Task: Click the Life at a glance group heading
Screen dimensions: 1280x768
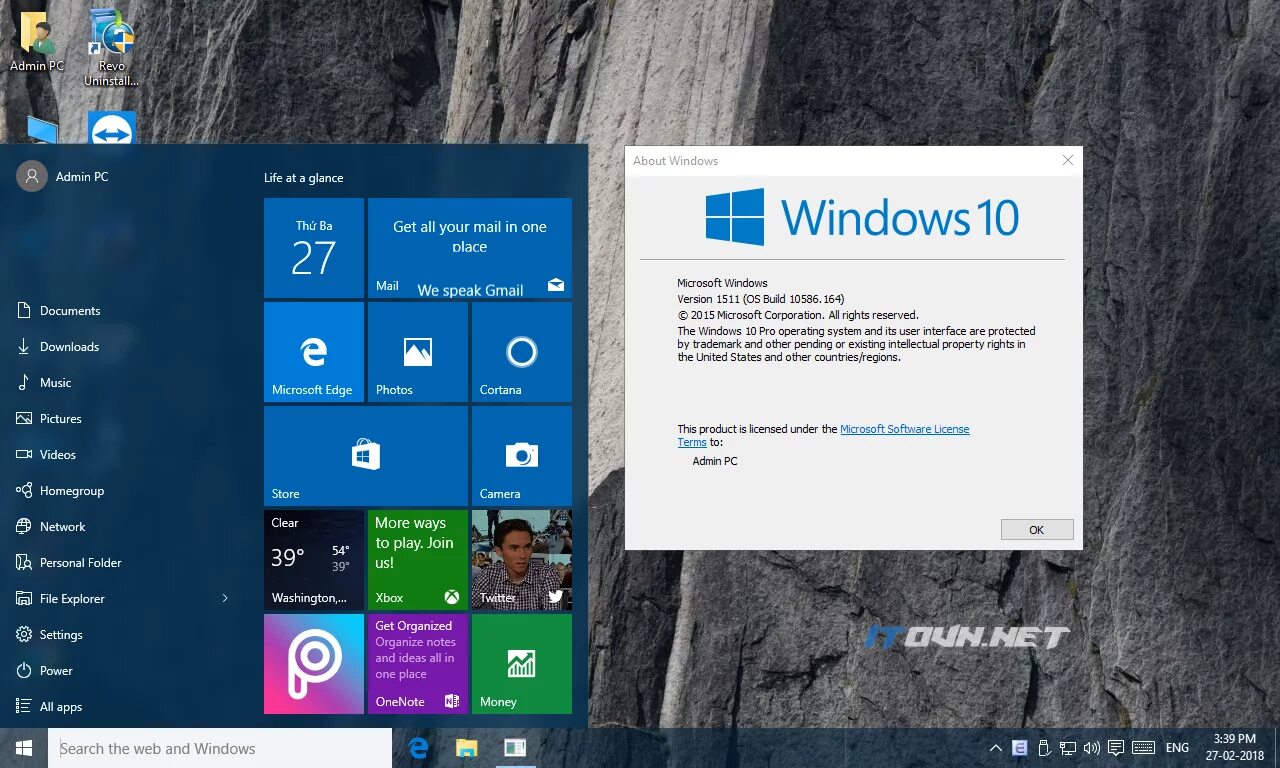Action: 304,178
